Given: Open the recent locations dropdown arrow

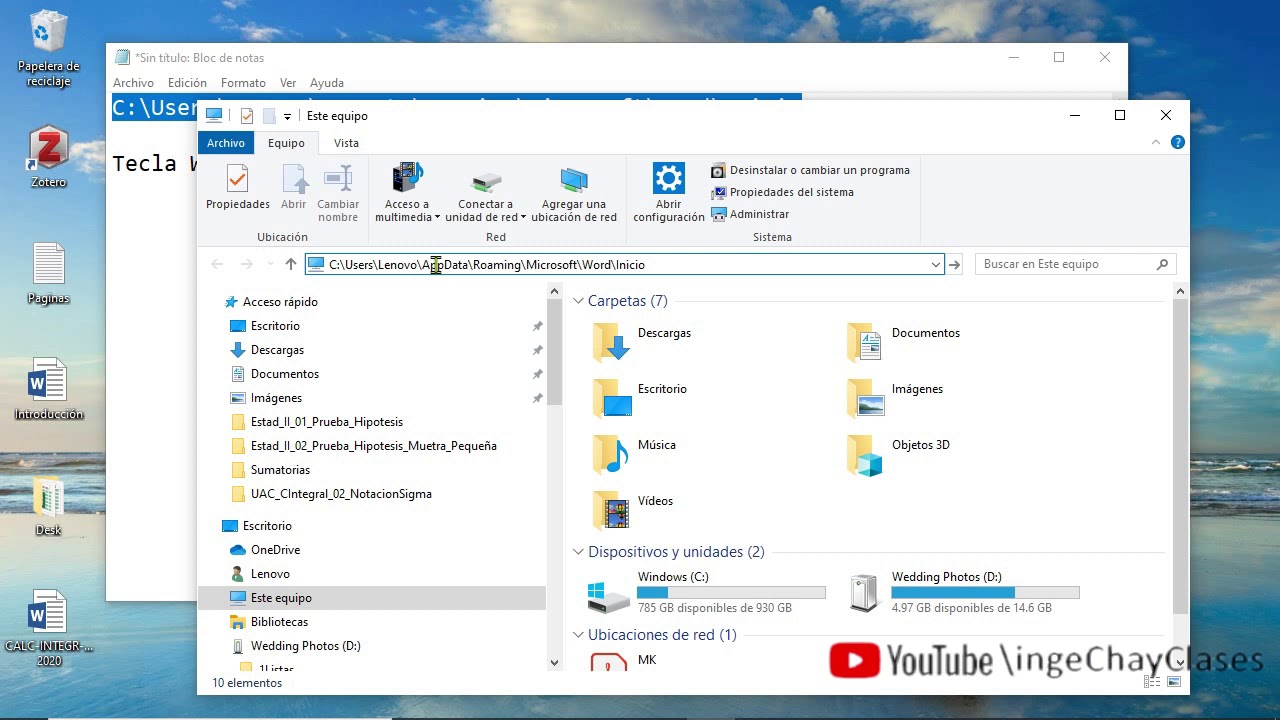Looking at the screenshot, I should [x=269, y=264].
